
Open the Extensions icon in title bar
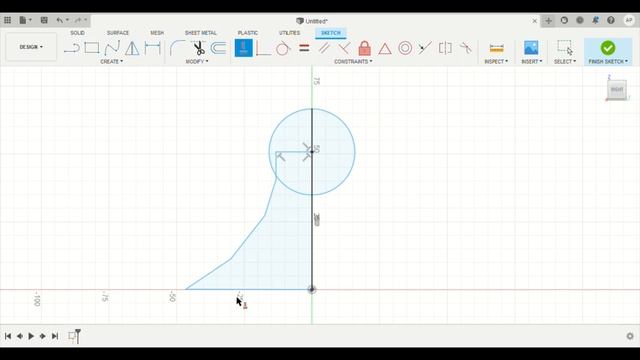pyautogui.click(x=564, y=20)
